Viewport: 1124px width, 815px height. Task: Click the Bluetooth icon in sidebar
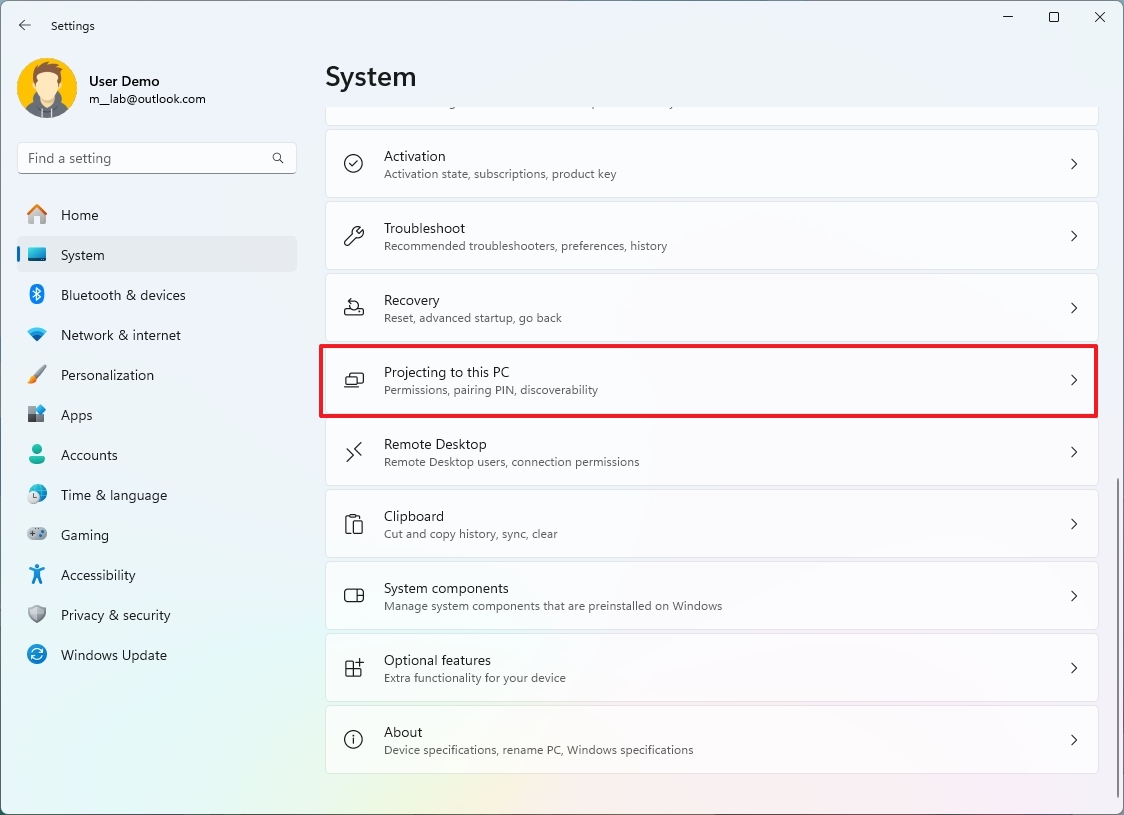pyautogui.click(x=37, y=295)
